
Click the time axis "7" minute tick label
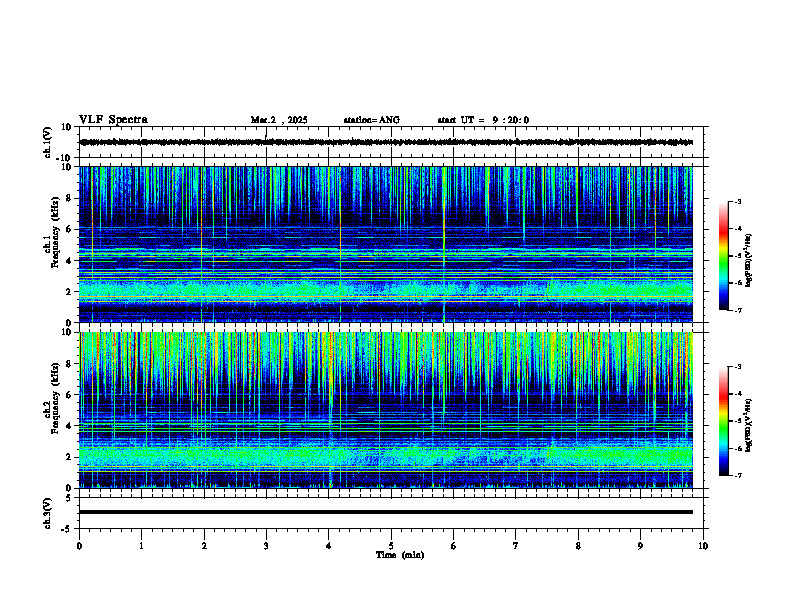516,546
